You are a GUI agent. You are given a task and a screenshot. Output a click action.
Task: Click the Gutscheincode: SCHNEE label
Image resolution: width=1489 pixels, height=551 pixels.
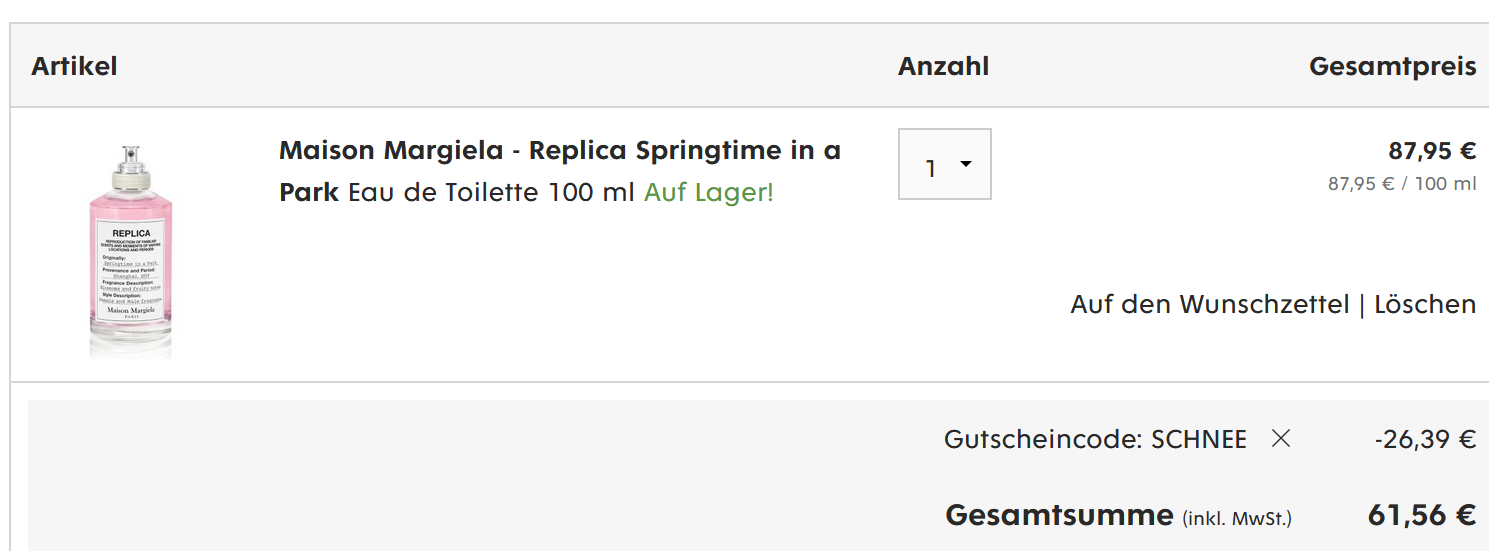(1094, 439)
